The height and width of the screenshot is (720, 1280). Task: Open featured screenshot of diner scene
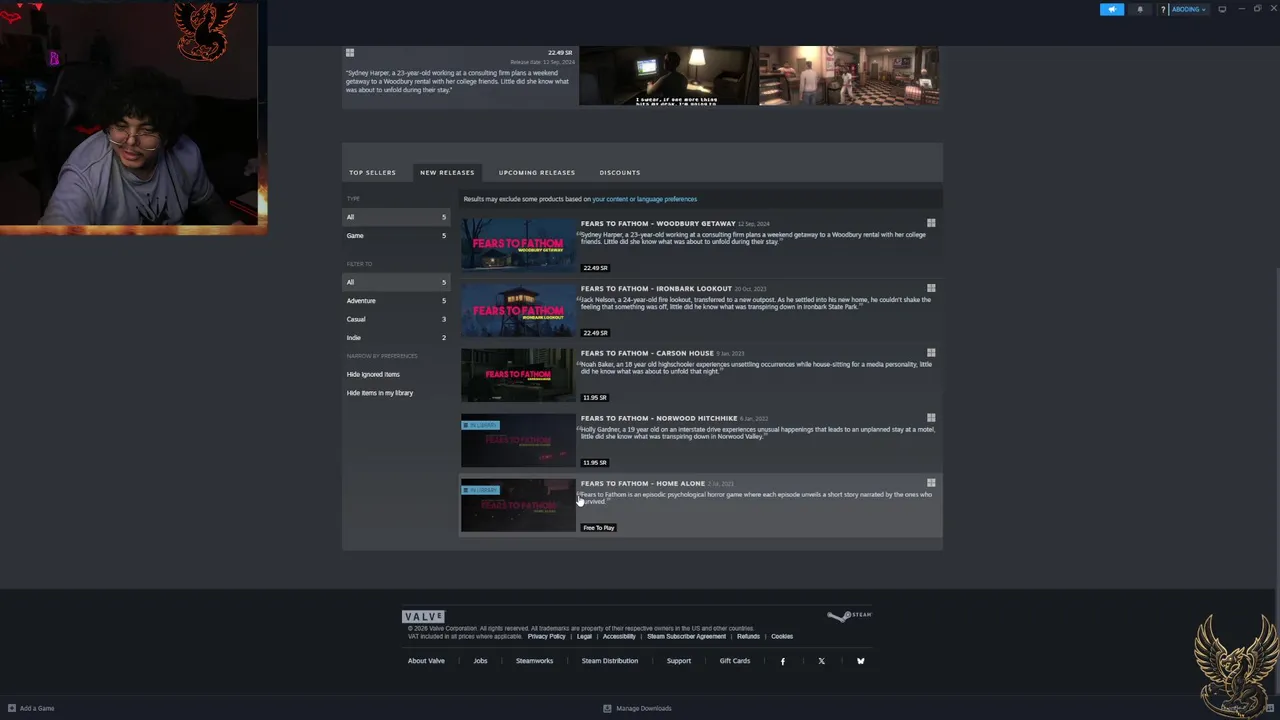(x=849, y=75)
